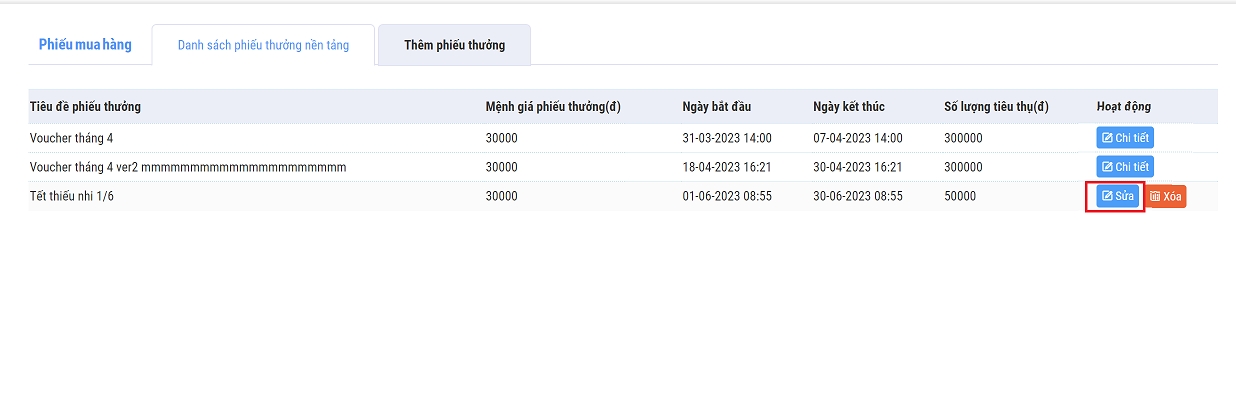This screenshot has width=1236, height=406.
Task: Click the consumption quantity value 50000
Action: tap(960, 197)
